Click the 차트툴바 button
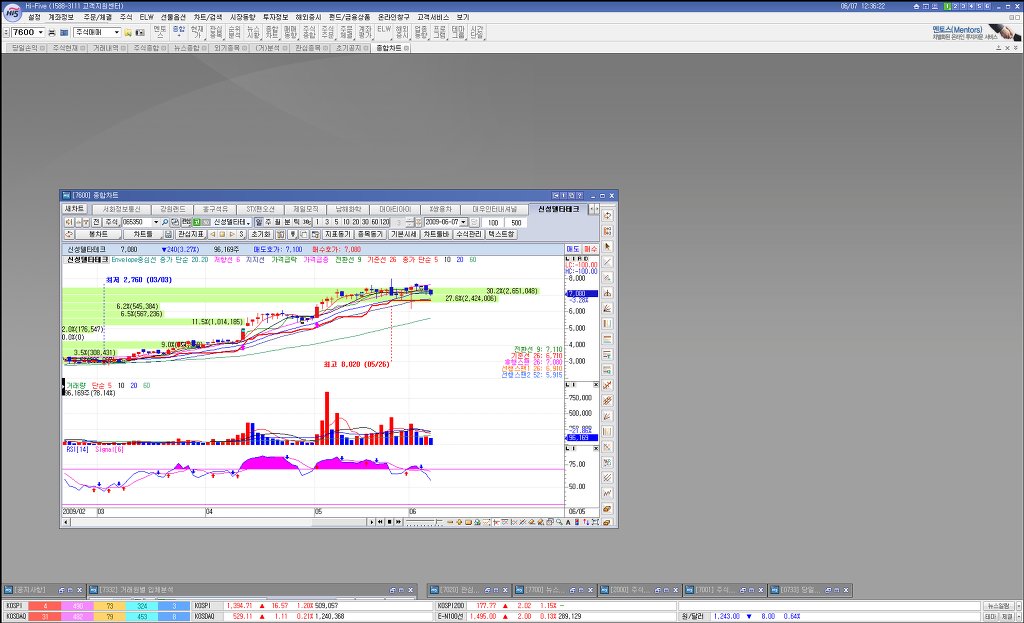Image resolution: width=1024 pixels, height=623 pixels. click(x=436, y=234)
